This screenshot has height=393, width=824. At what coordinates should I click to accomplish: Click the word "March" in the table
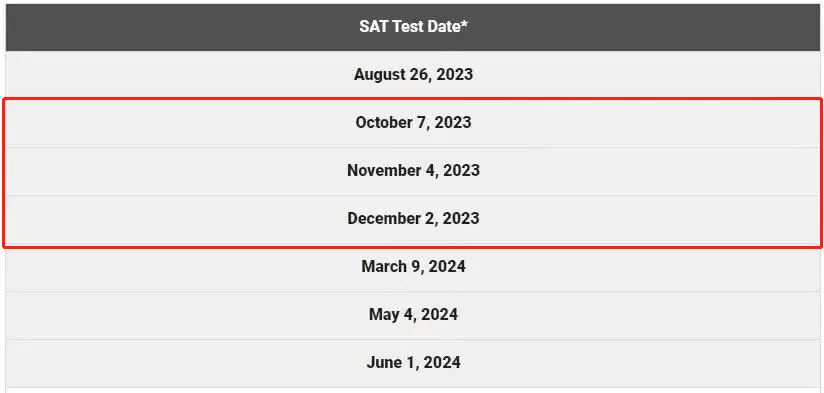(379, 266)
